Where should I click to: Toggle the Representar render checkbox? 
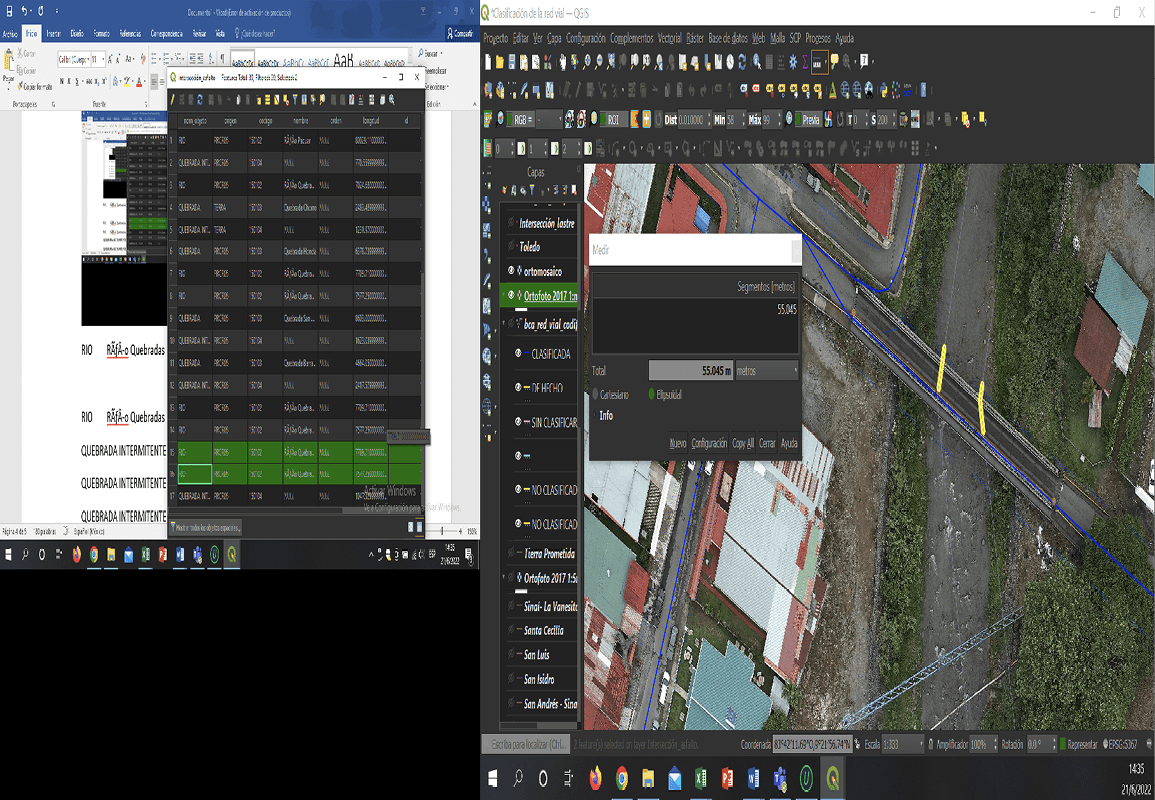[x=1064, y=745]
